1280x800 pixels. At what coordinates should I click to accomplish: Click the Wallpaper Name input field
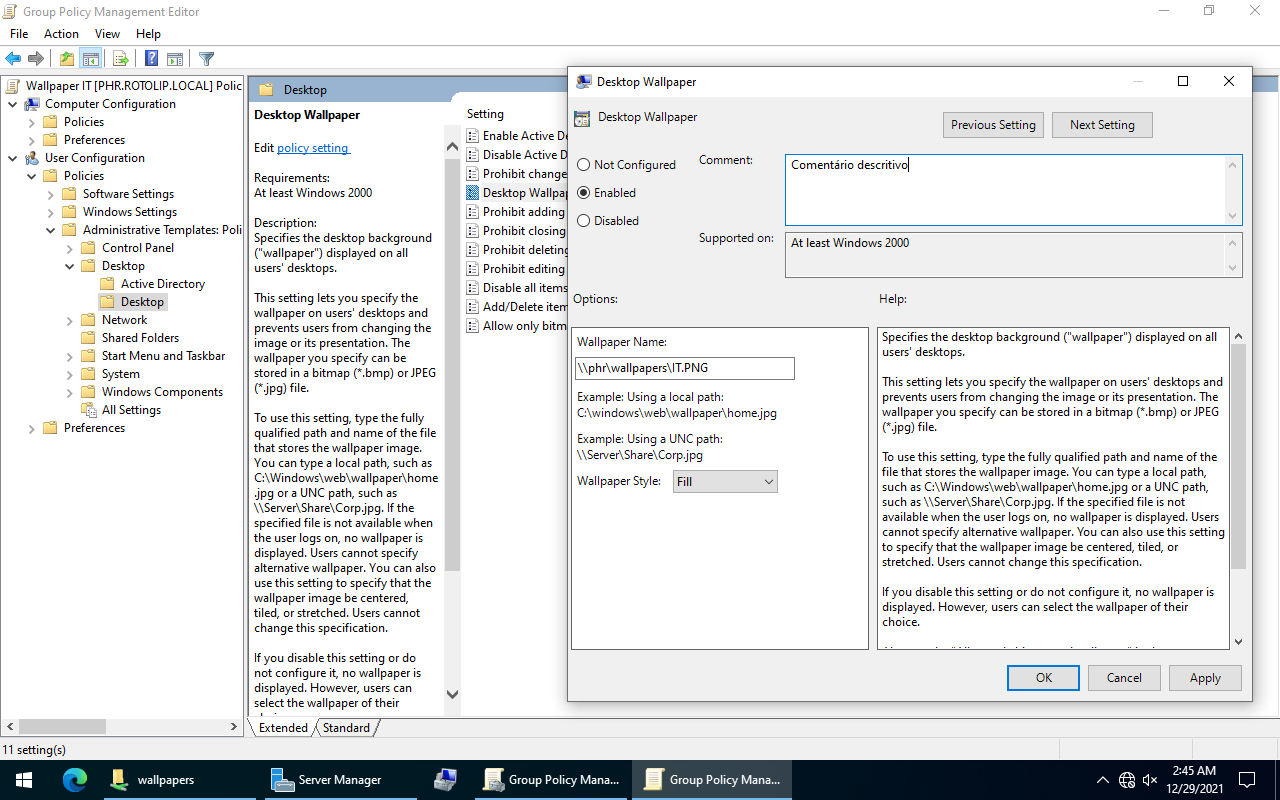pyautogui.click(x=685, y=368)
